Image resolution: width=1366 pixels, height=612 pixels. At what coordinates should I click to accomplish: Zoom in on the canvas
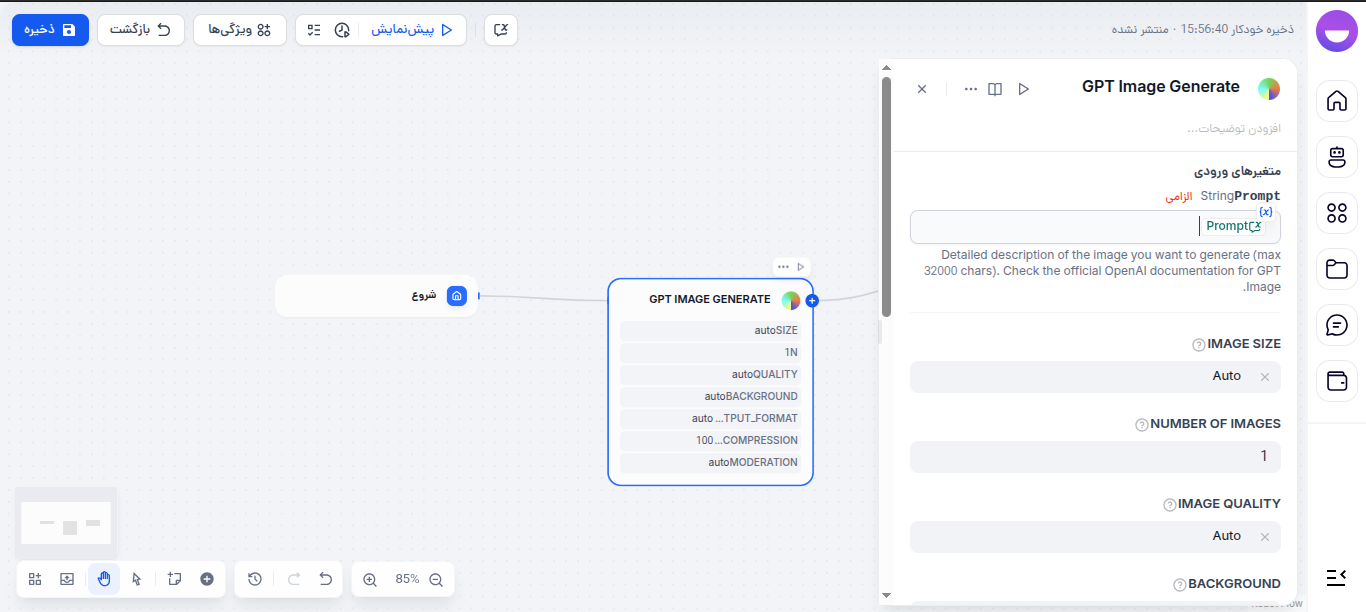[x=369, y=579]
